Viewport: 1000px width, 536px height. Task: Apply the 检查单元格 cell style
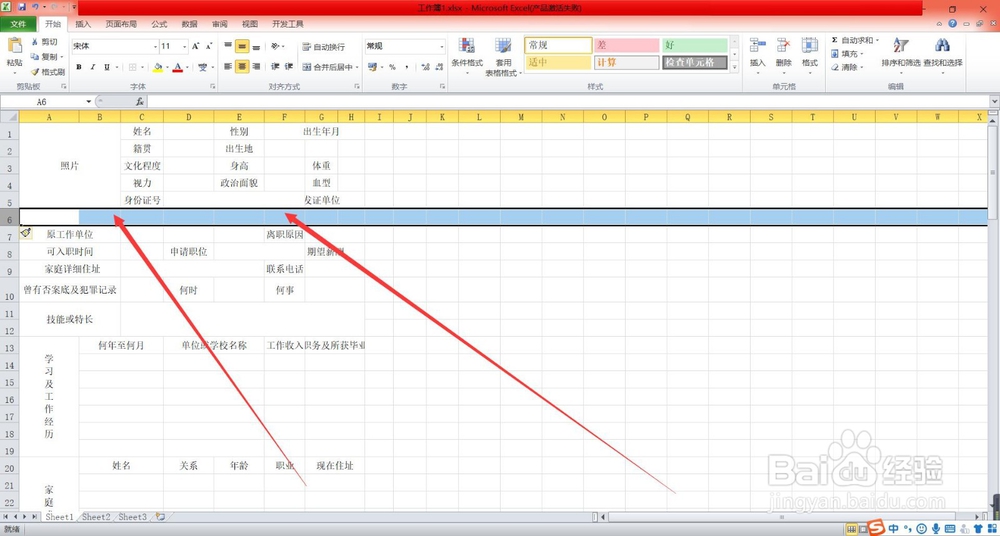[695, 63]
